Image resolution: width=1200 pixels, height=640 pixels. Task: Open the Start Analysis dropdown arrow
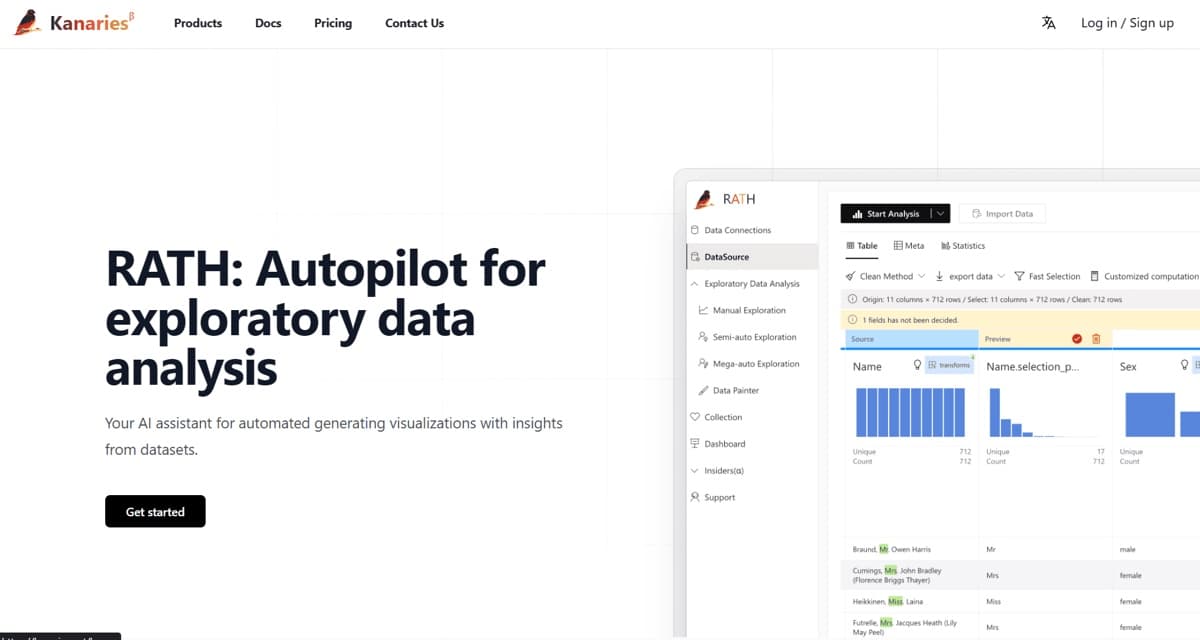(940, 213)
